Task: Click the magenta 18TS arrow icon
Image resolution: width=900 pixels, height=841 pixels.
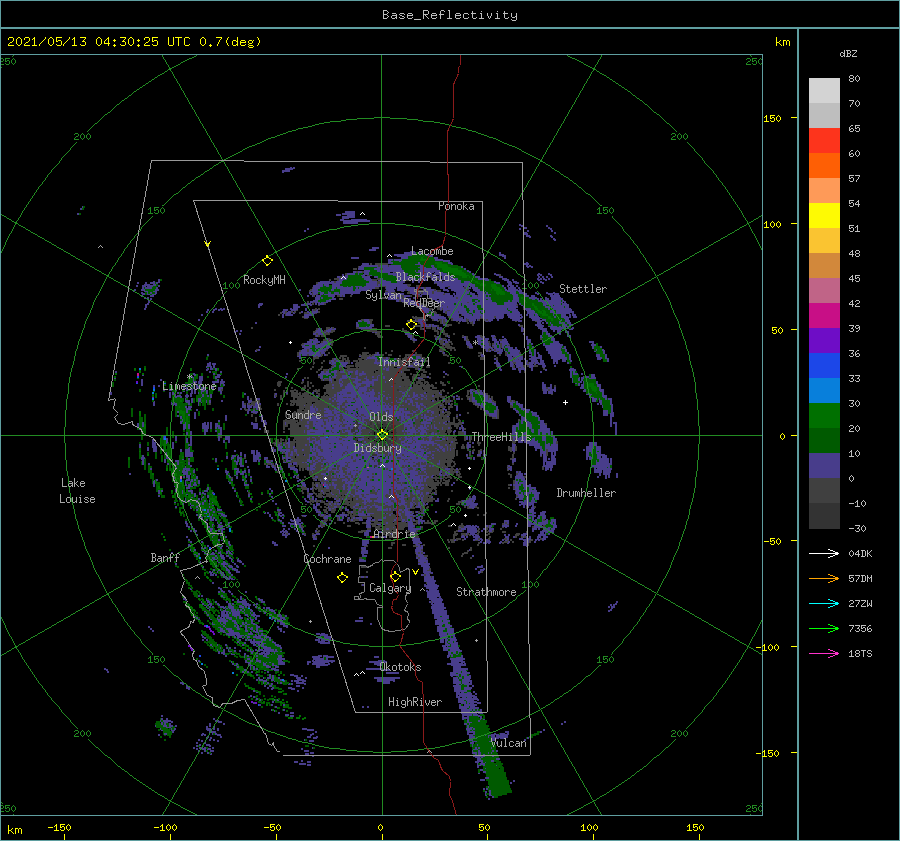Action: click(824, 653)
